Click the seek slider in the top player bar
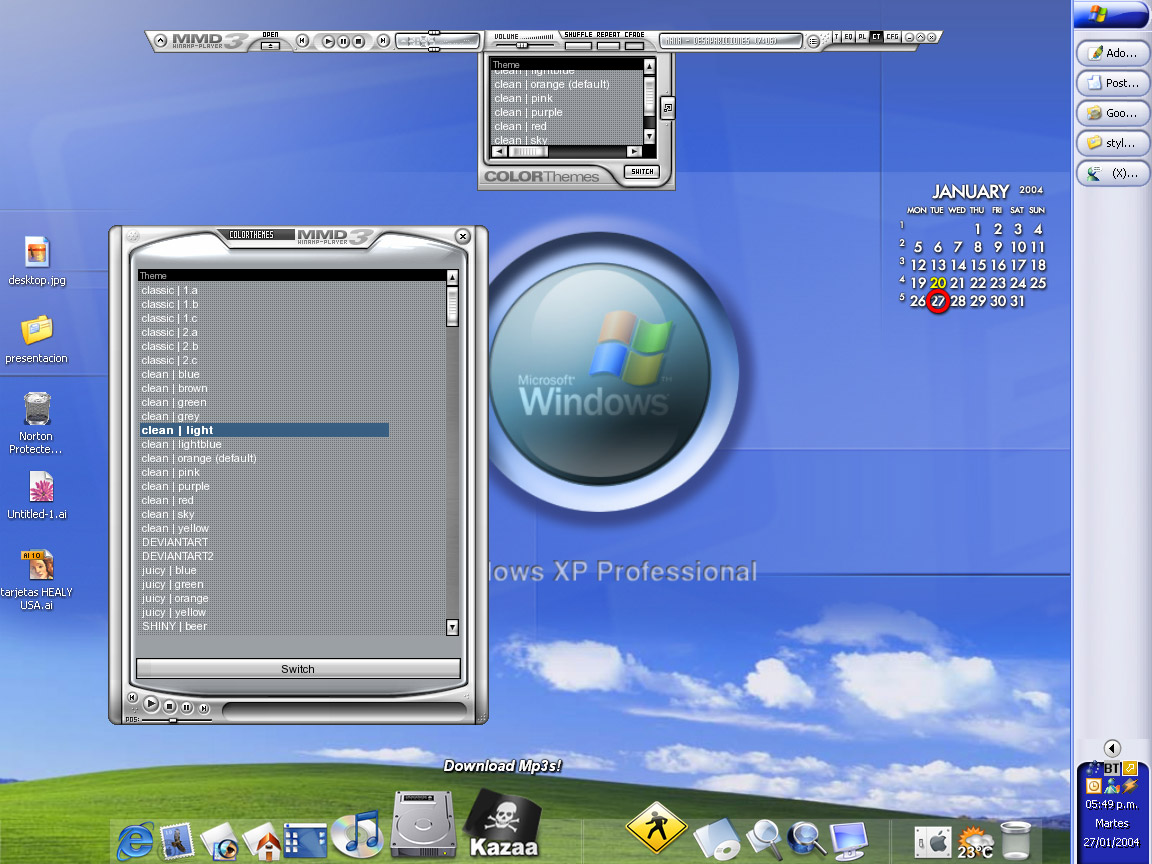Viewport: 1152px width, 864px height. pyautogui.click(x=434, y=41)
